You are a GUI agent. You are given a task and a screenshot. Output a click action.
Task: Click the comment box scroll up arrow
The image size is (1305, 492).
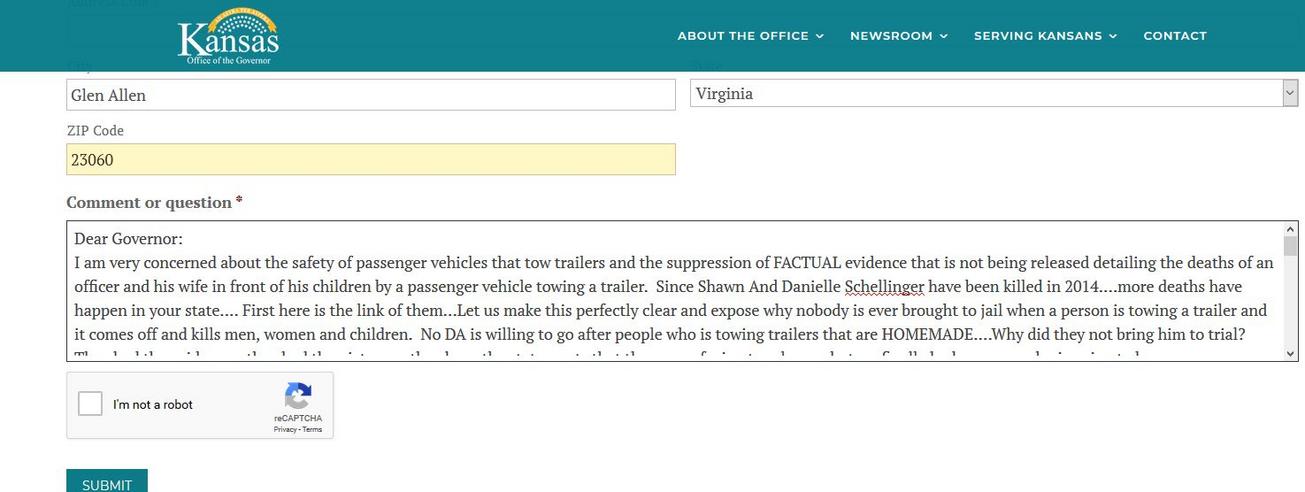click(1290, 229)
